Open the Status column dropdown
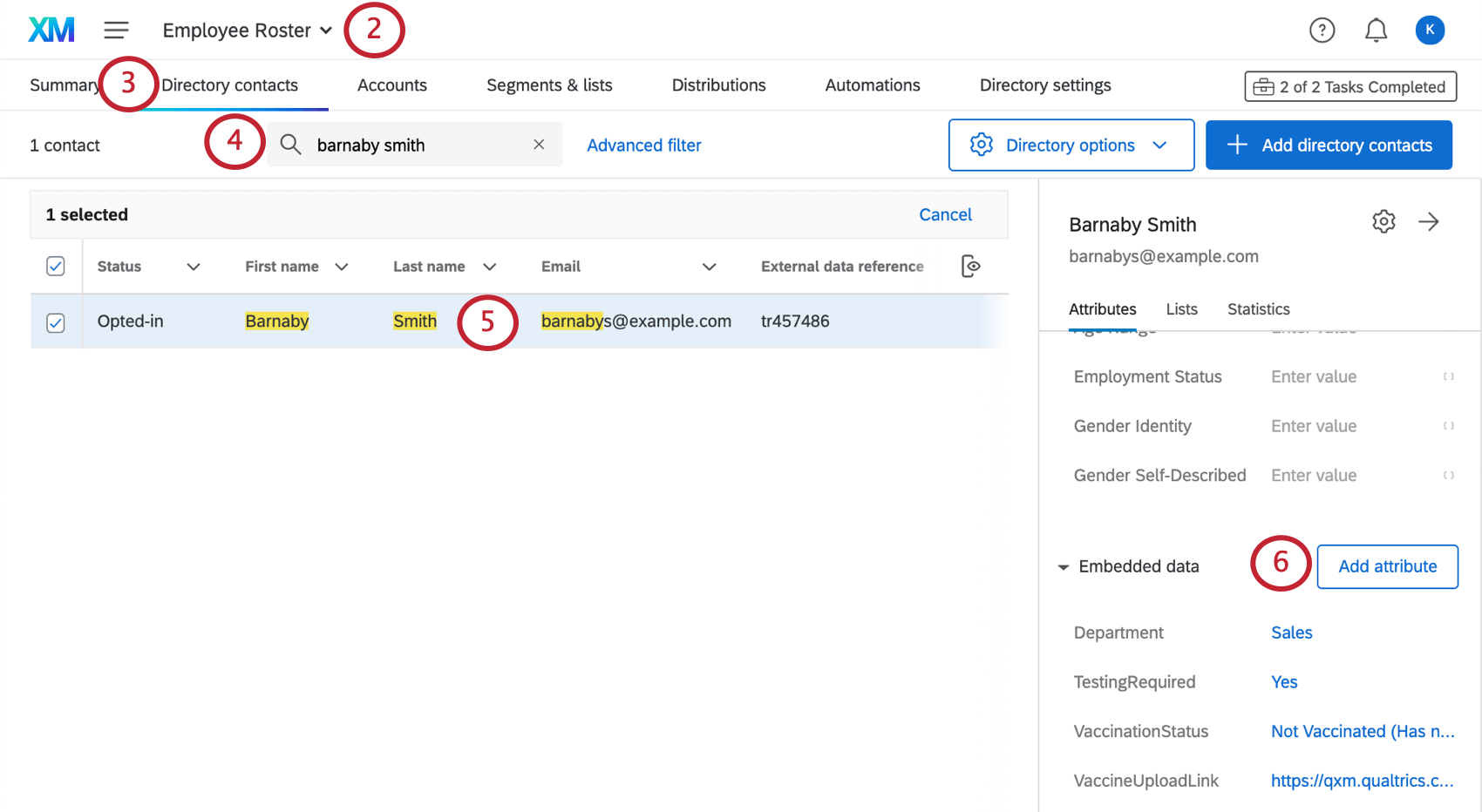Image resolution: width=1482 pixels, height=812 pixels. coord(194,266)
